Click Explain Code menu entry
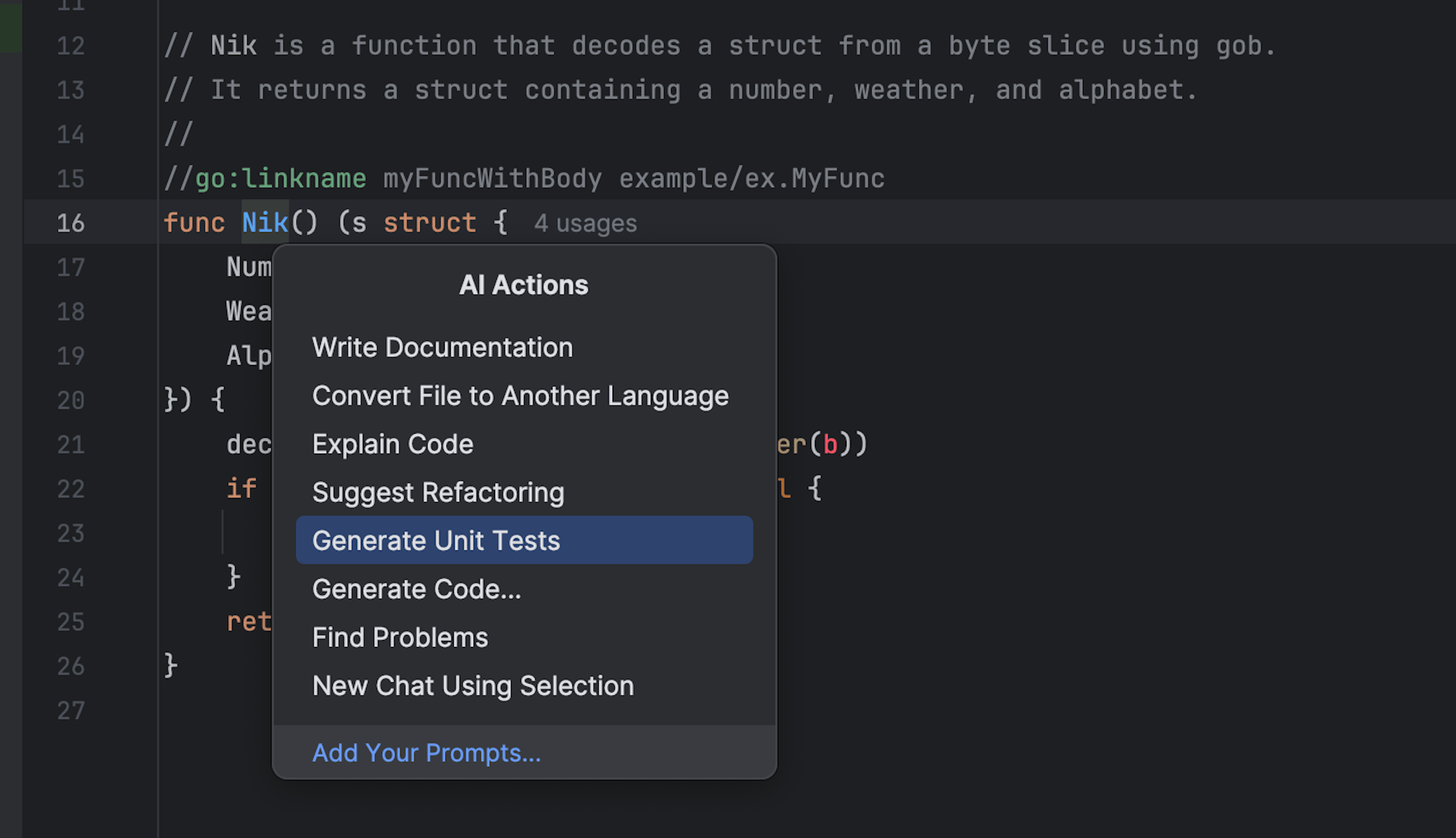 click(393, 444)
